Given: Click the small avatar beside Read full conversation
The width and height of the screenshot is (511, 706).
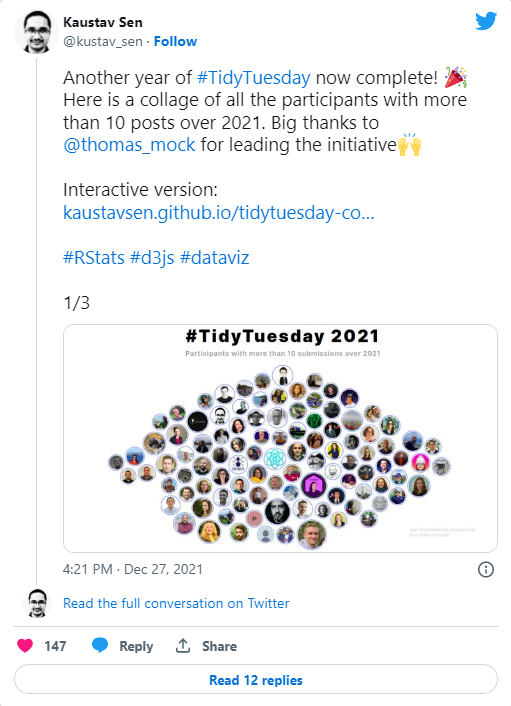Looking at the screenshot, I should click(x=37, y=603).
